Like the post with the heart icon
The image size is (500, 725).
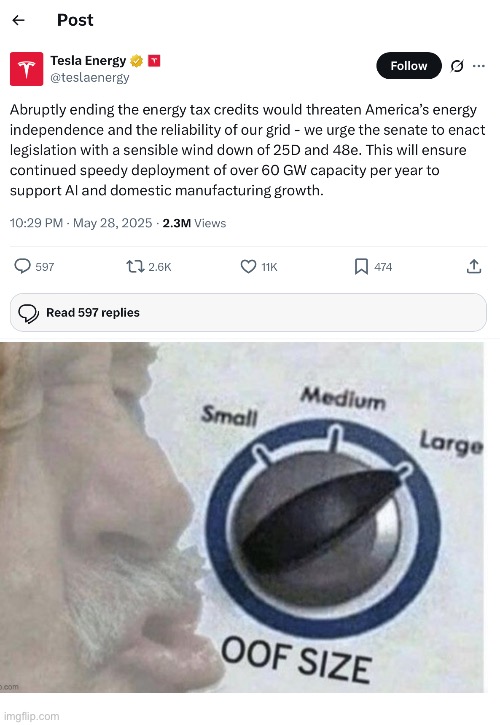pos(248,266)
